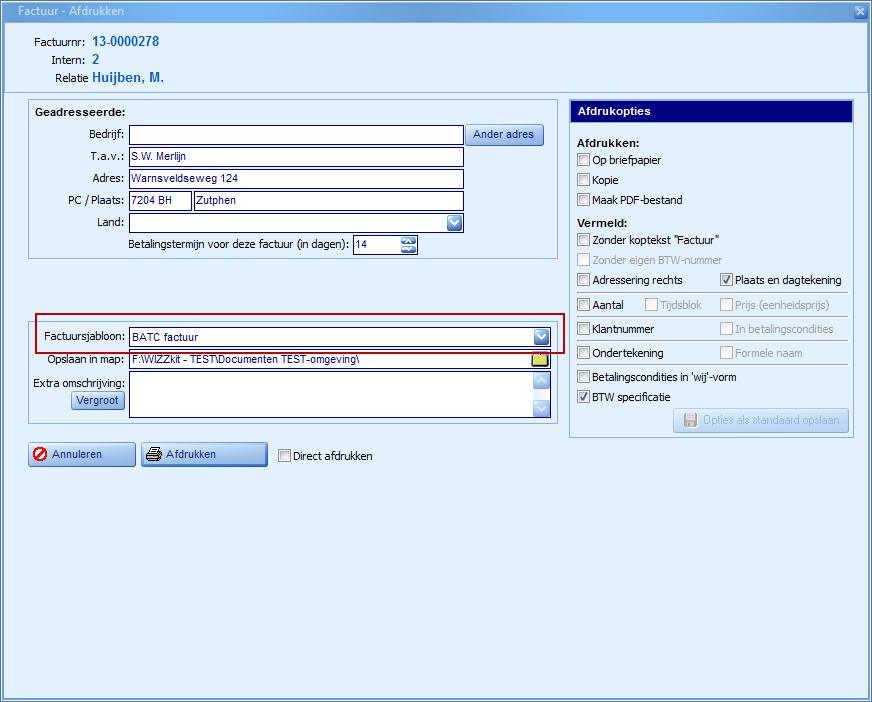The height and width of the screenshot is (702, 872).
Task: Close the Factuur Afdrukken dialog
Action: (860, 11)
